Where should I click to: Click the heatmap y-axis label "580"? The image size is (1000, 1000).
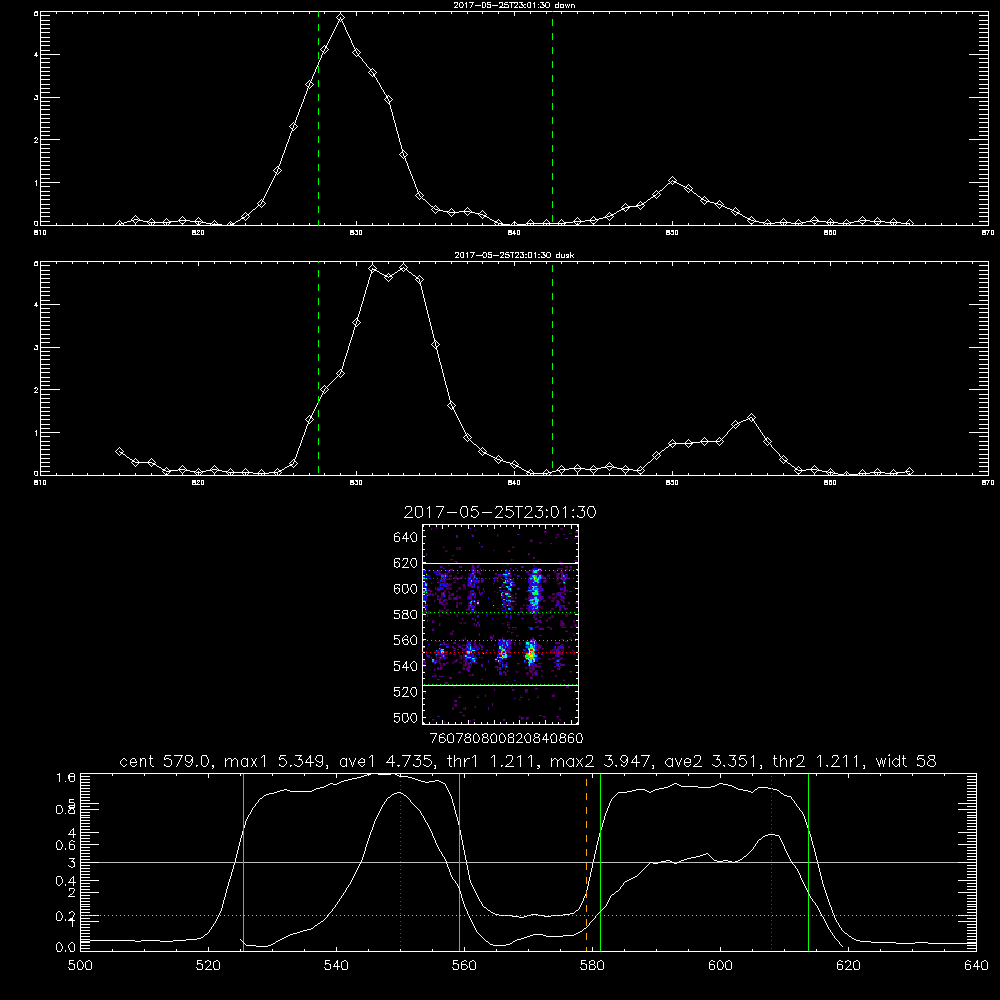point(405,614)
